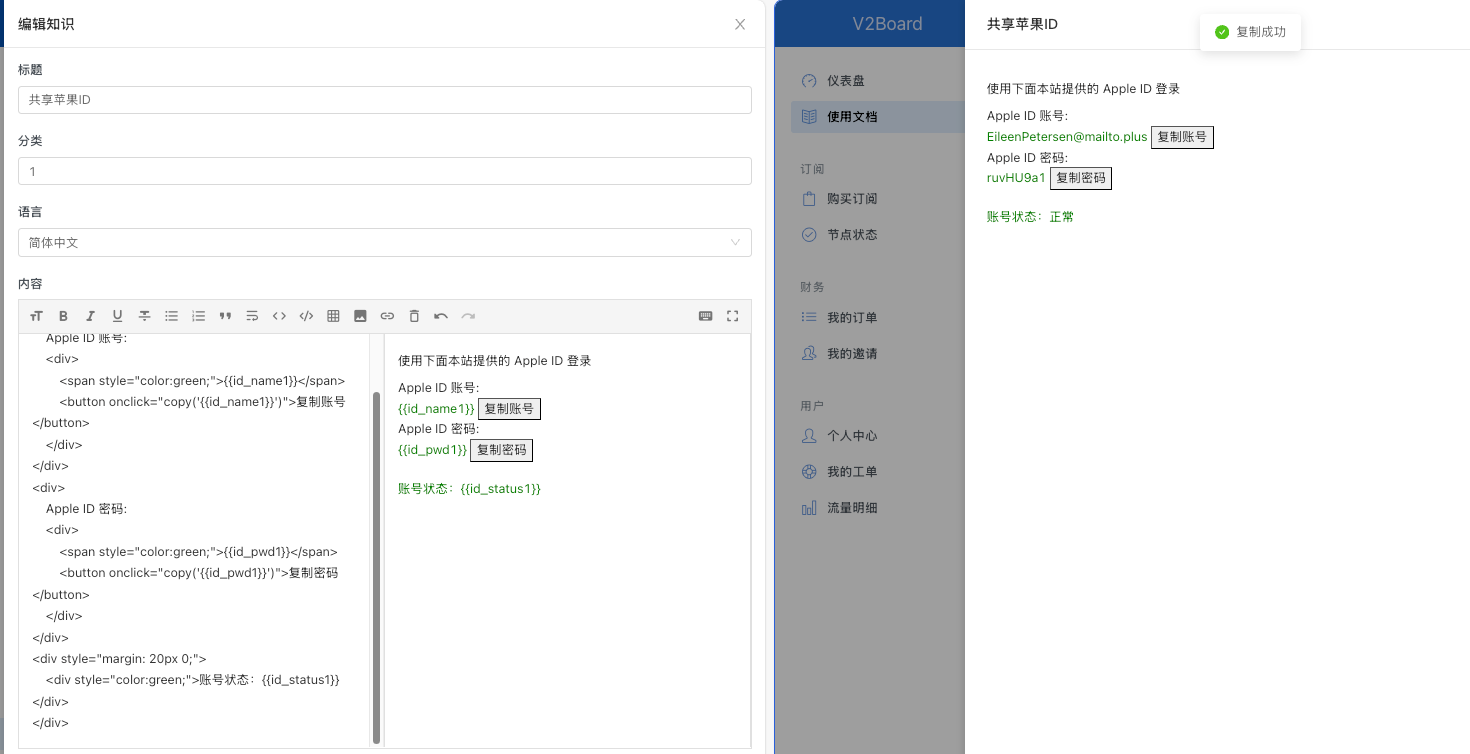Clear content with the trash icon
This screenshot has height=754, width=1470.
(414, 316)
